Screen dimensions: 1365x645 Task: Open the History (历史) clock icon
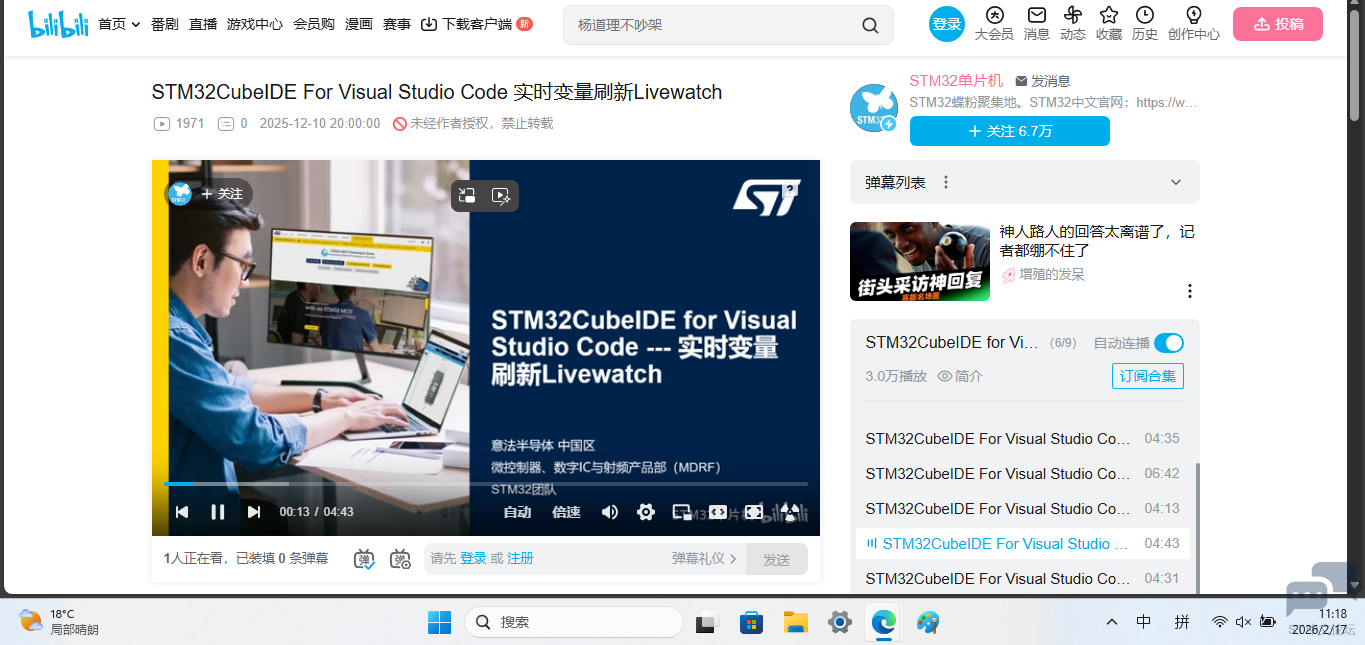pos(1144,23)
